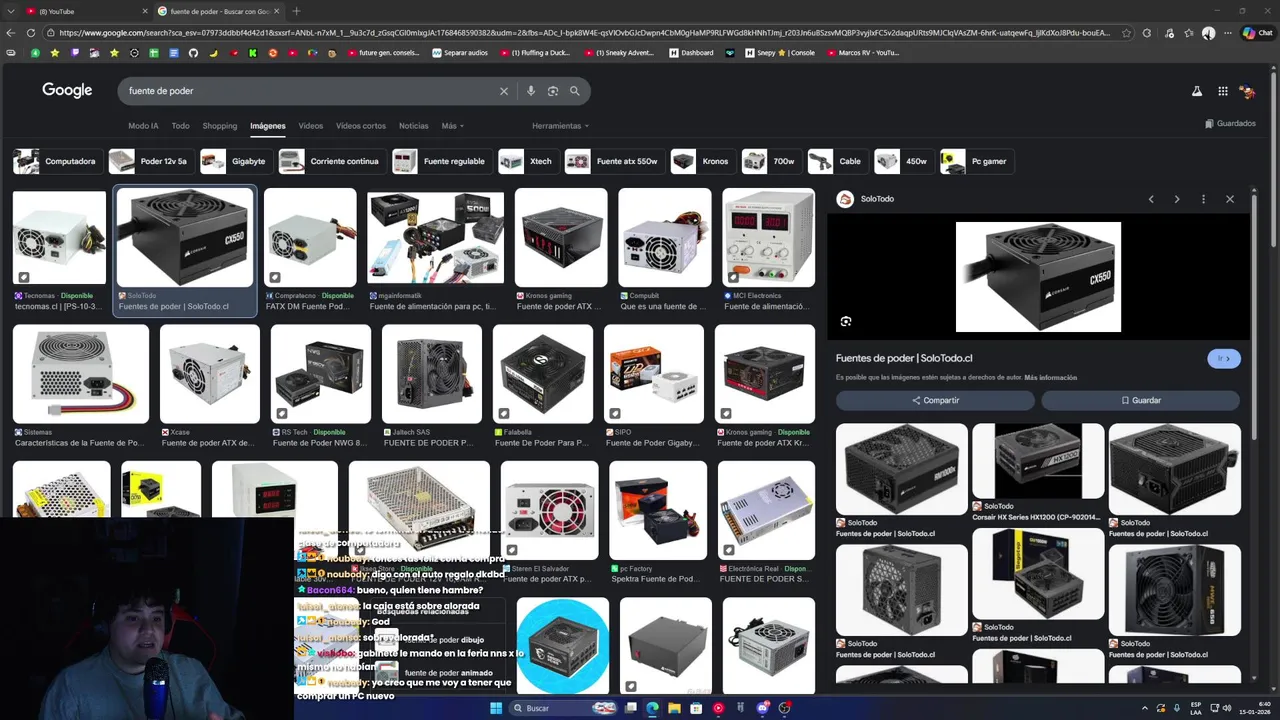Screen dimensions: 1280x720
Task: Open the Google apps grid
Action: [1222, 91]
